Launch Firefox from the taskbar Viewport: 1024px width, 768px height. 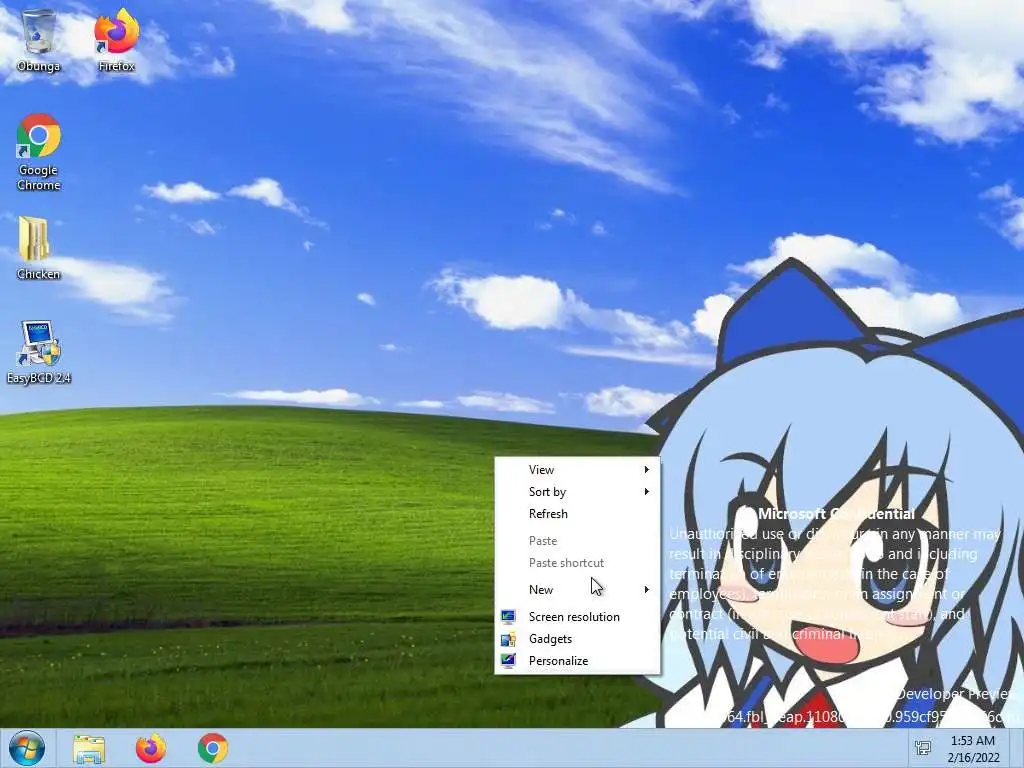point(151,748)
